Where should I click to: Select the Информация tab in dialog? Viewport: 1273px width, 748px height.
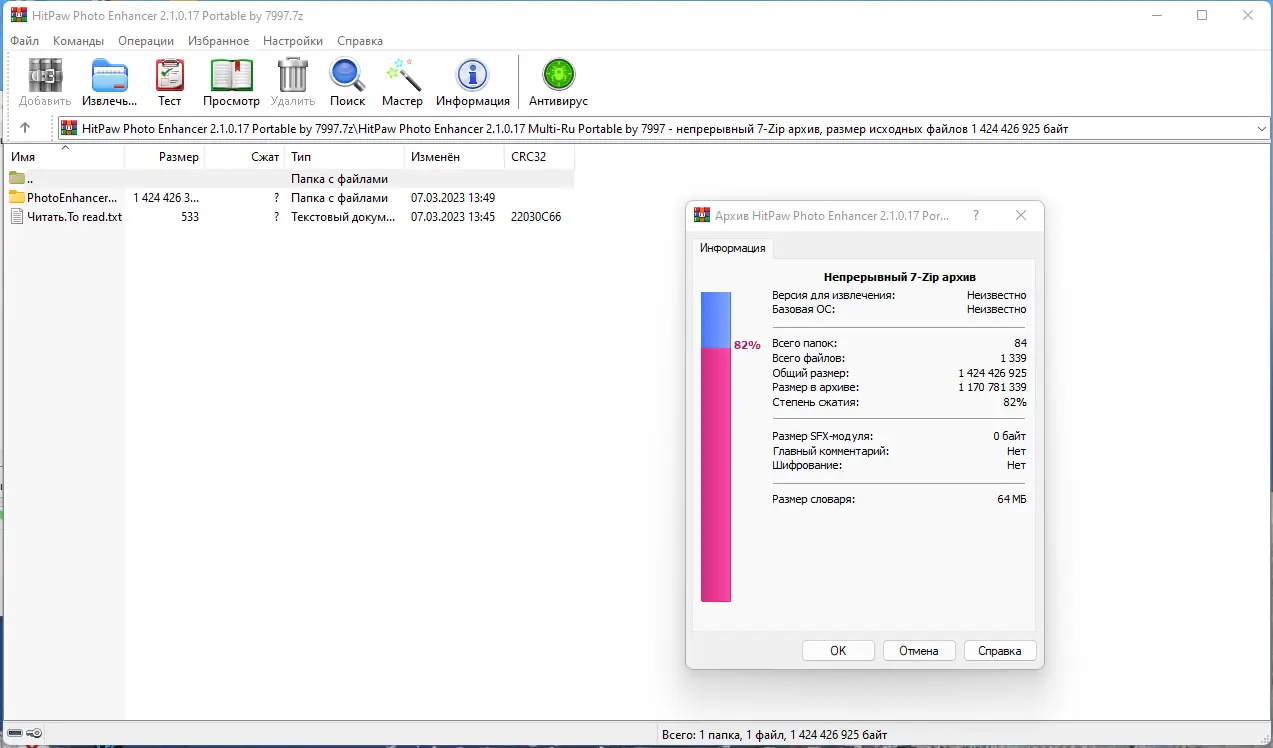click(733, 248)
